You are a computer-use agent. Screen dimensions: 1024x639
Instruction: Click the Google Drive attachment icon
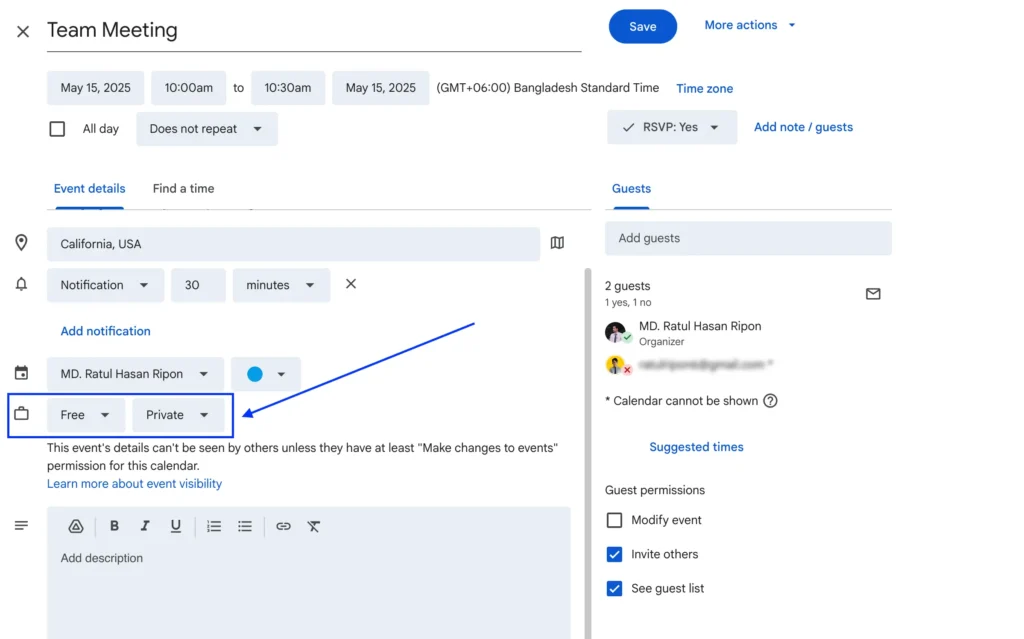click(x=75, y=527)
